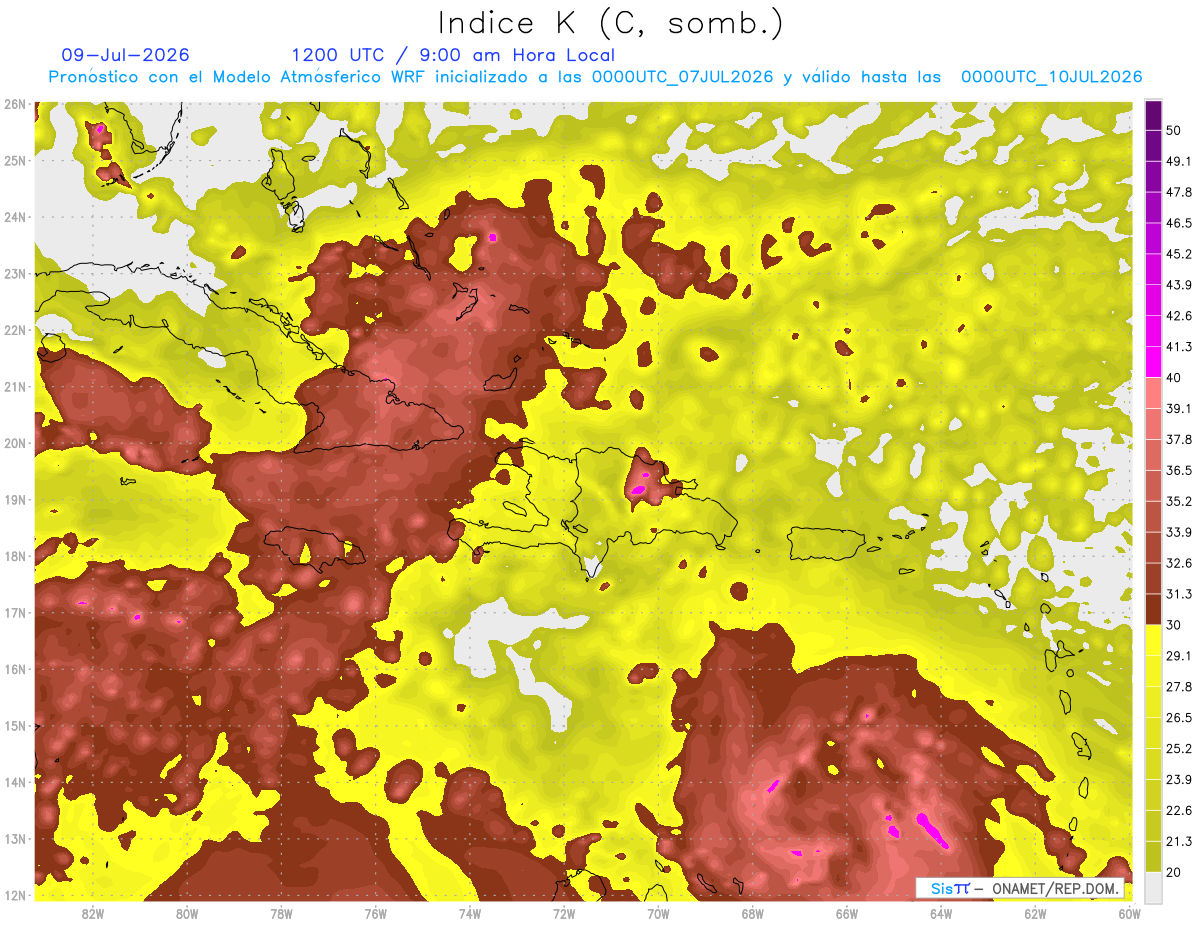Click the longitude label '82W'
The height and width of the screenshot is (927, 1200).
tap(92, 913)
